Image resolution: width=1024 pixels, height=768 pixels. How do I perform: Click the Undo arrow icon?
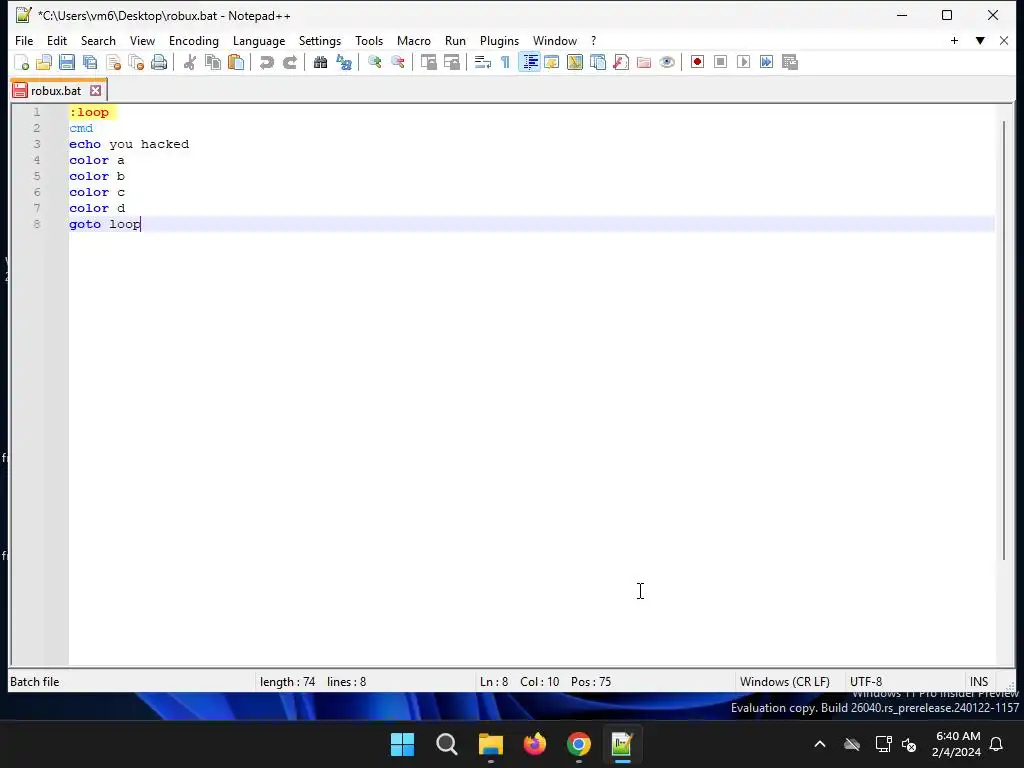[266, 62]
